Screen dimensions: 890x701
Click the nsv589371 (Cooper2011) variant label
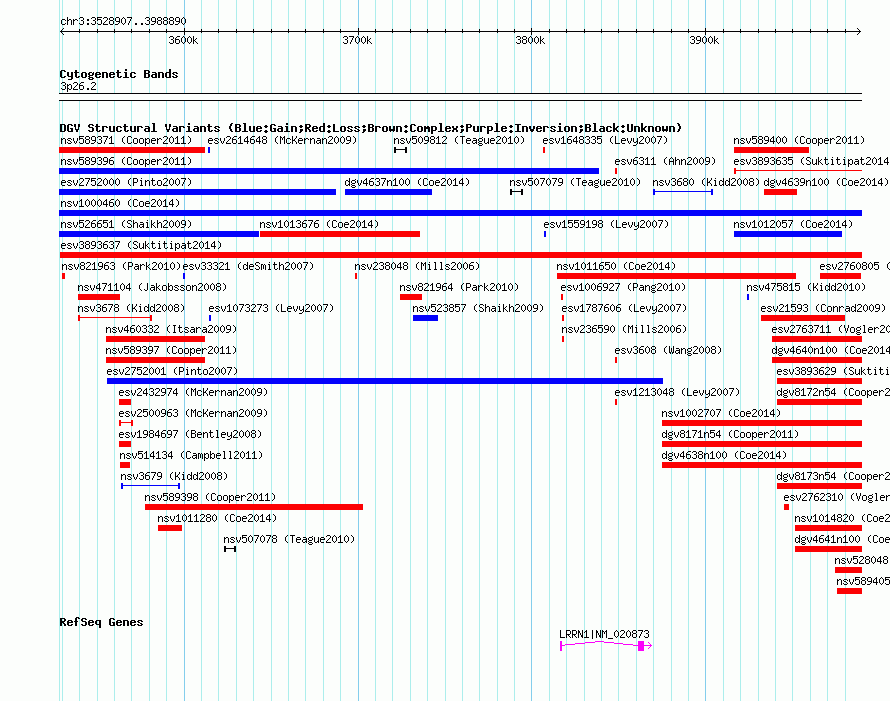[126, 140]
